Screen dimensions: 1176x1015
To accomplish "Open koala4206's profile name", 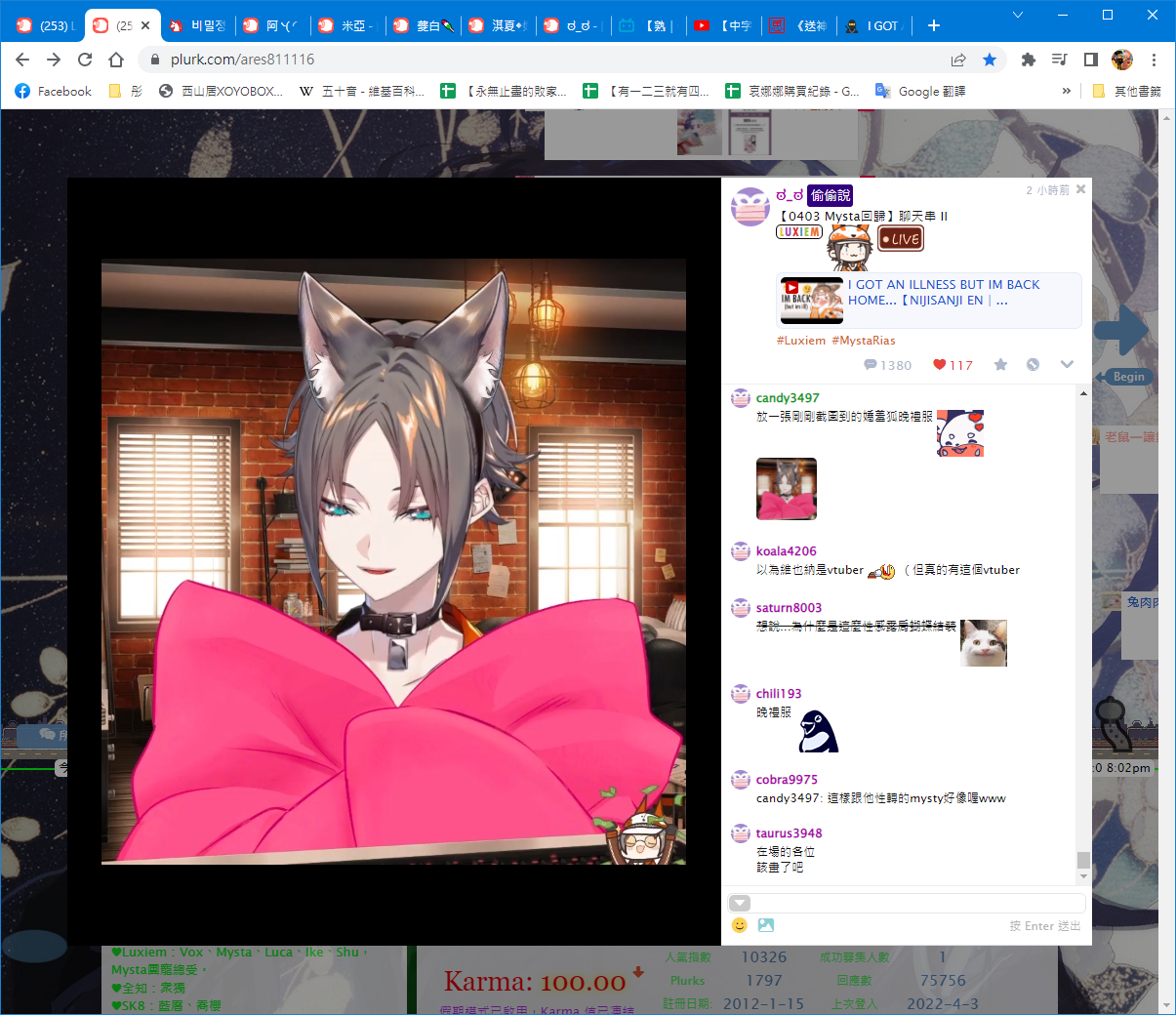I will (x=786, y=551).
